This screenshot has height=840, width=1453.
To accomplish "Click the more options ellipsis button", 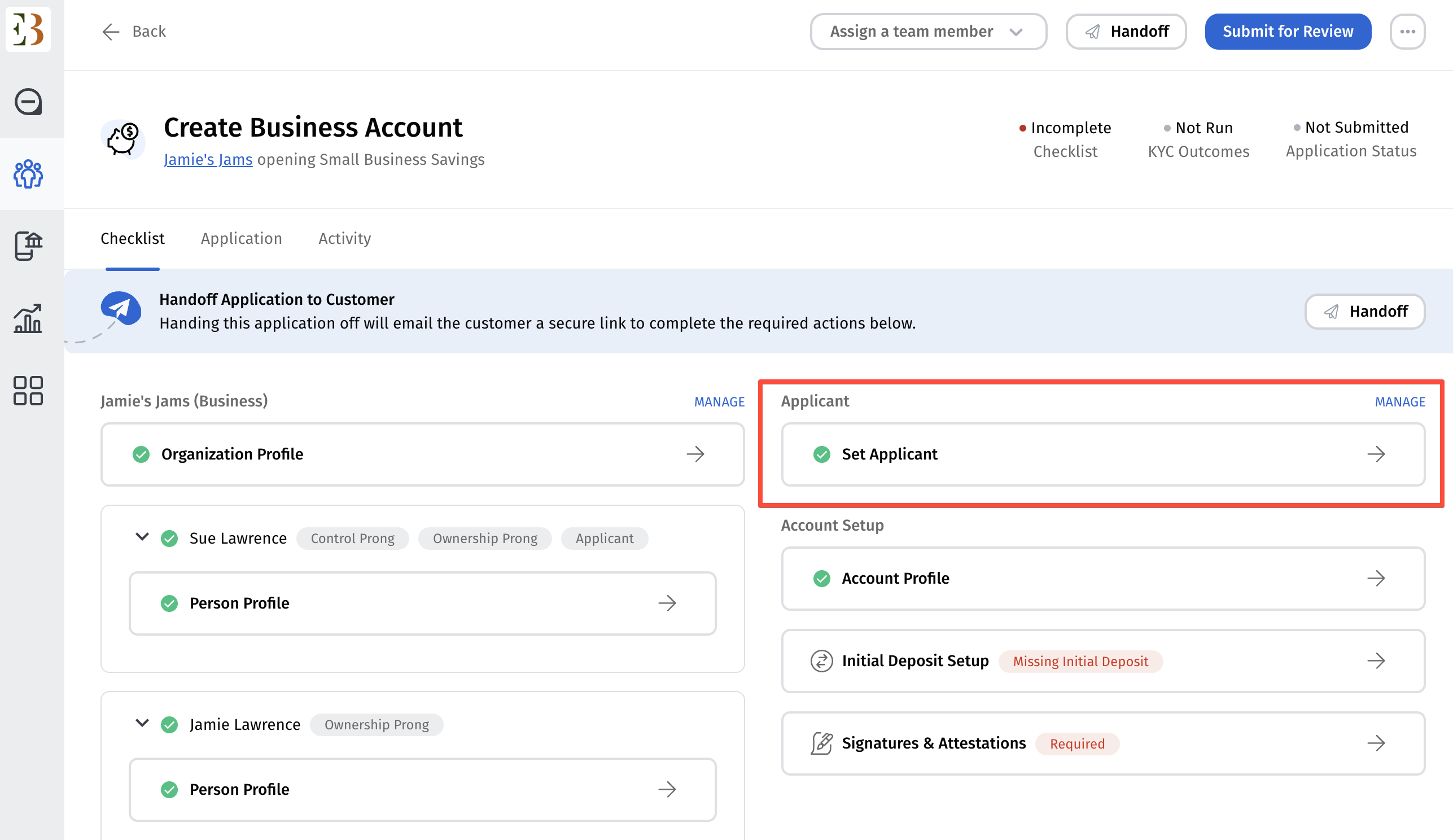I will click(1407, 31).
